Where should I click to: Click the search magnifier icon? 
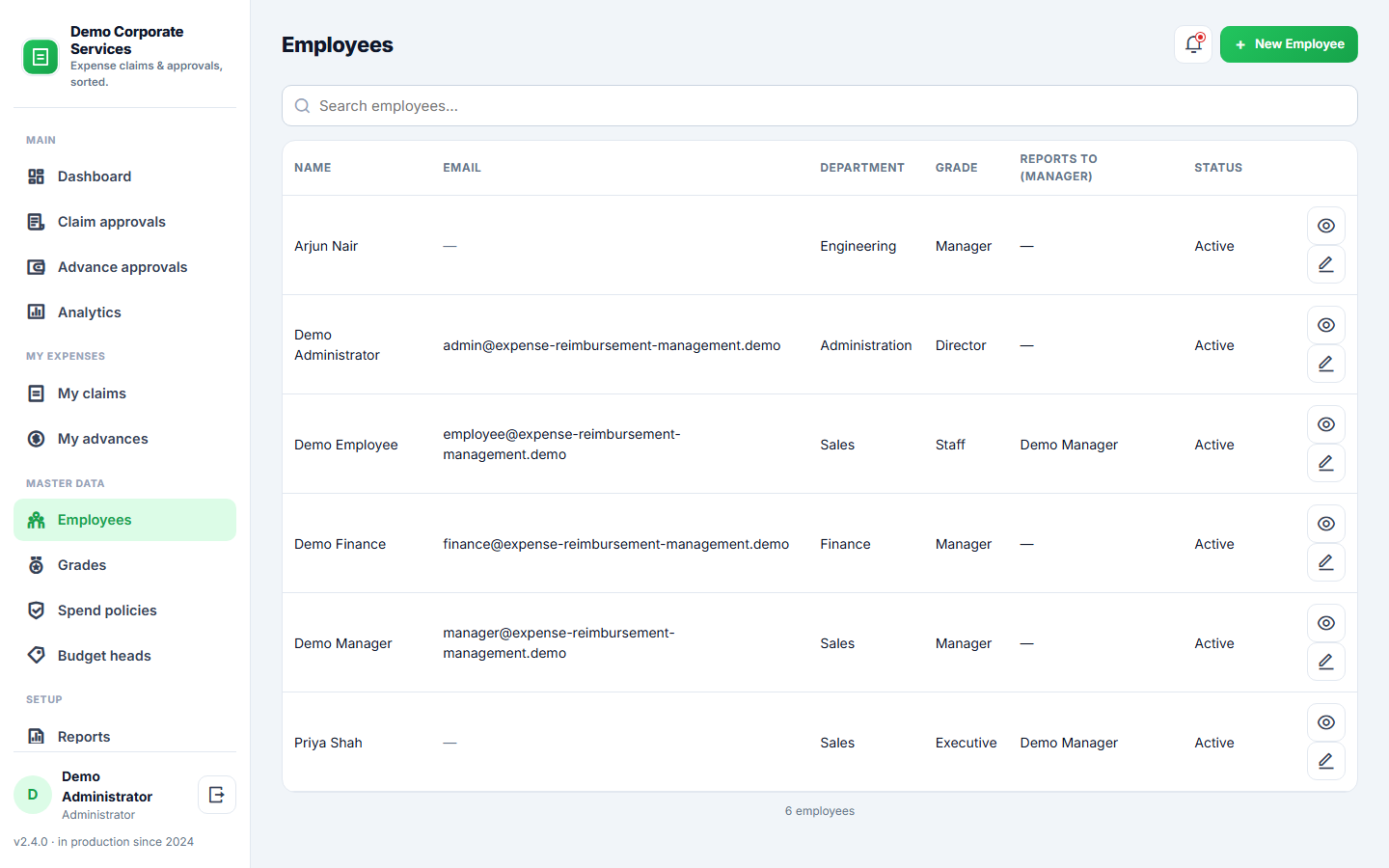tap(302, 106)
